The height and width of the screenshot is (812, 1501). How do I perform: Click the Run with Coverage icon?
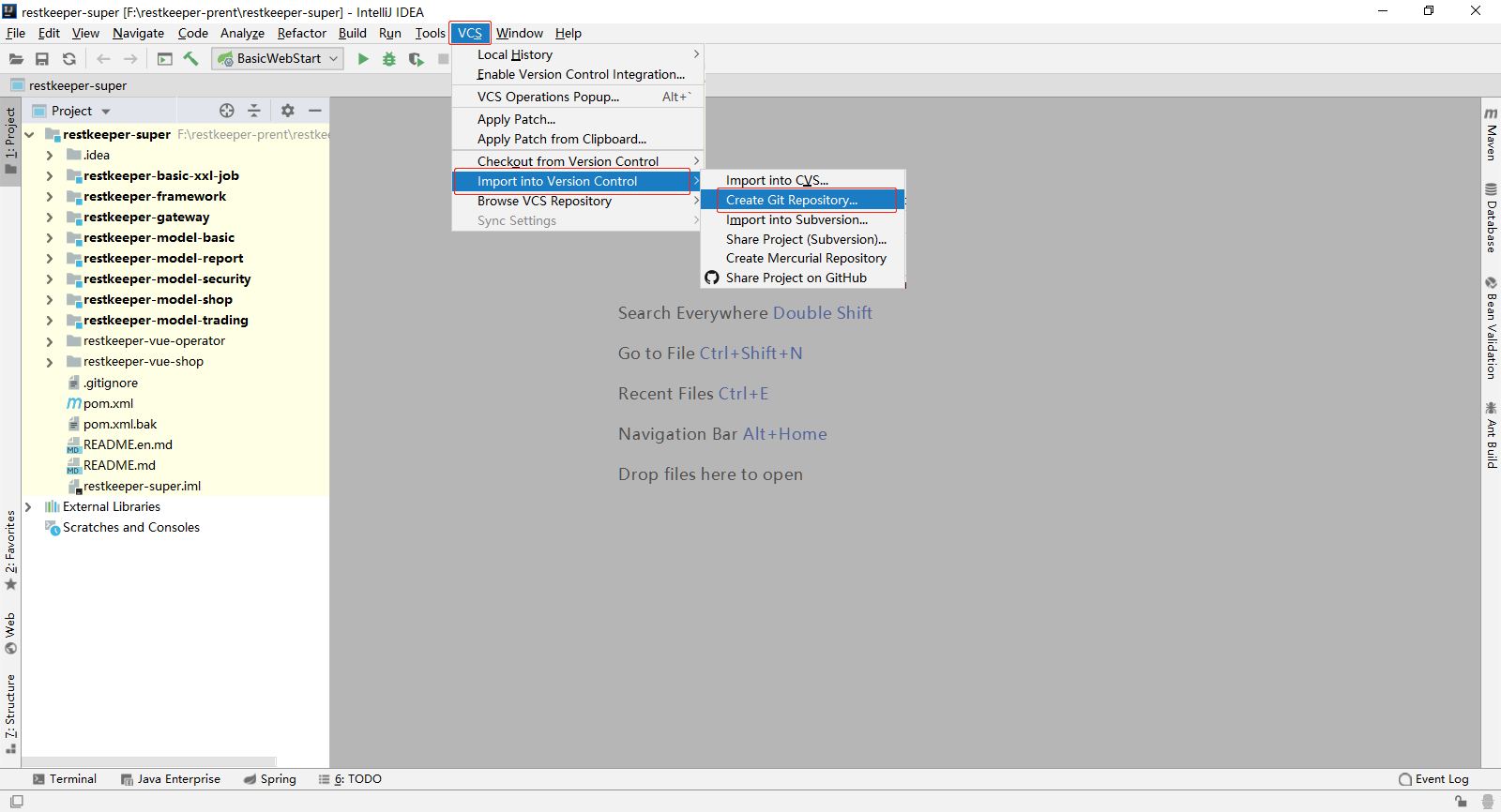click(x=417, y=59)
